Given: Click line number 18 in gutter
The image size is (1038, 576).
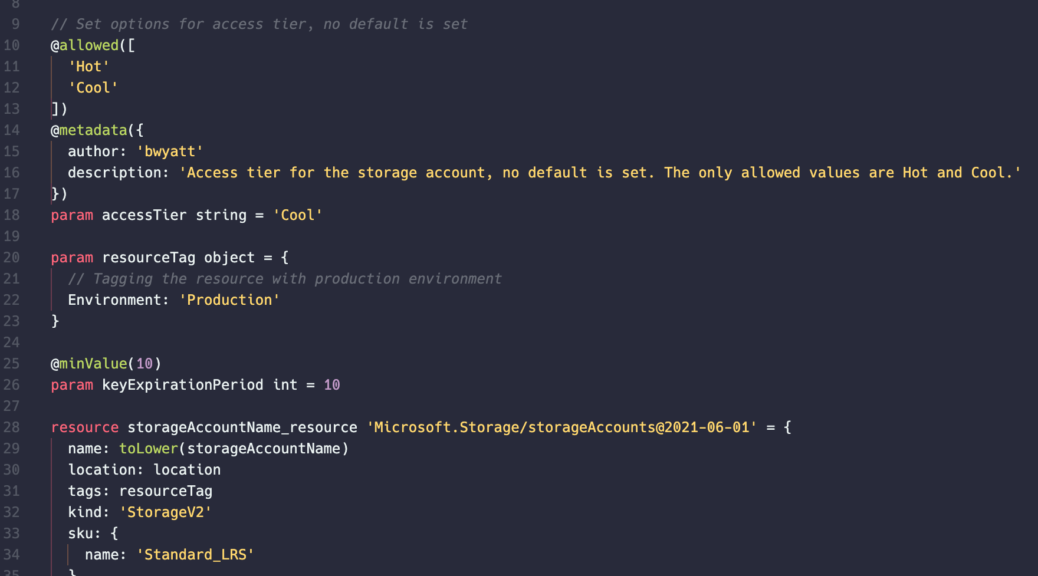Looking at the screenshot, I should coord(11,215).
